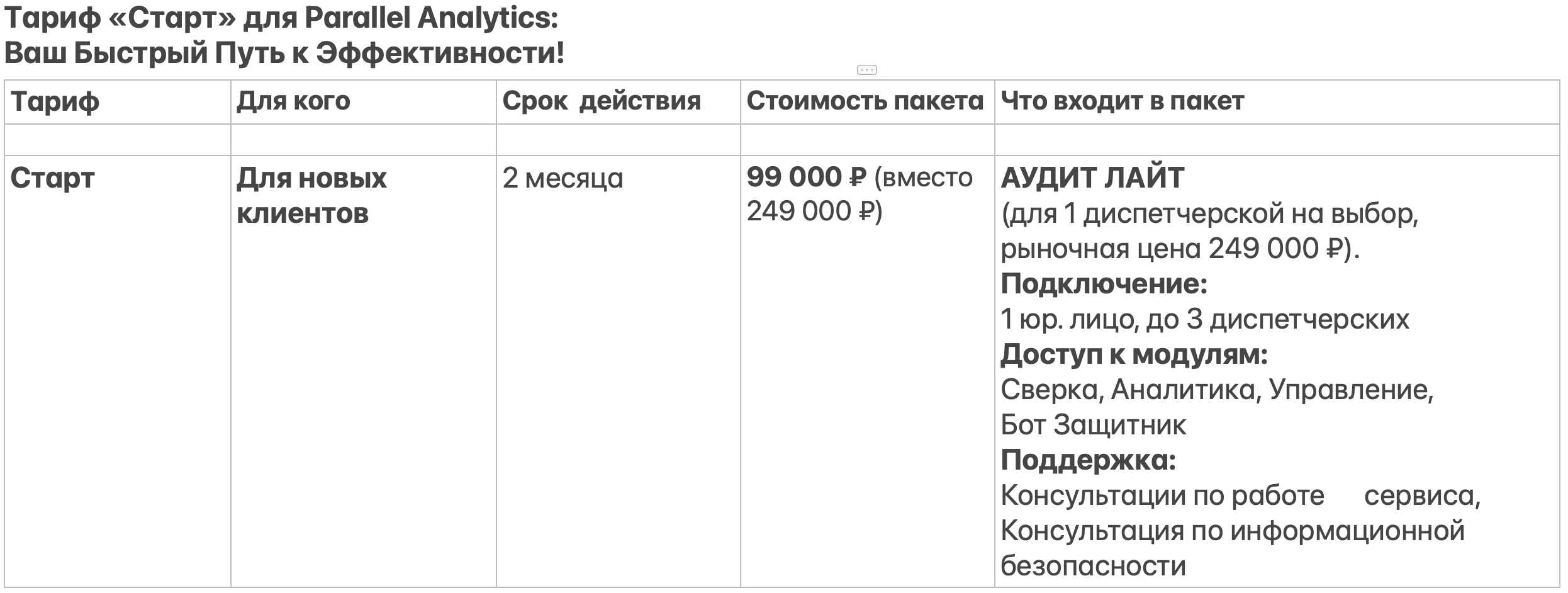This screenshot has height=593, width=1568.
Task: Click the '2 месяца' duration cell
Action: click(619, 371)
